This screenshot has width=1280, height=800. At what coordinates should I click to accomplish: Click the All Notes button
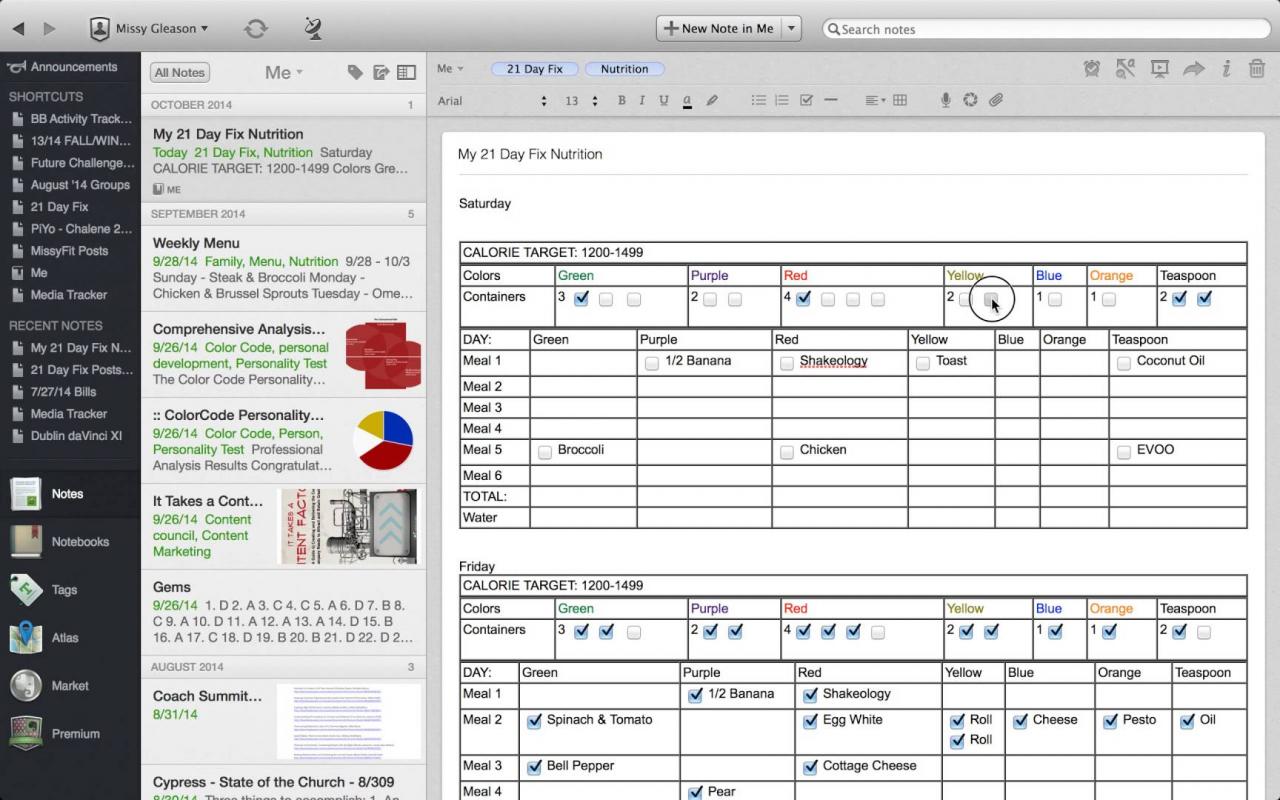point(180,72)
